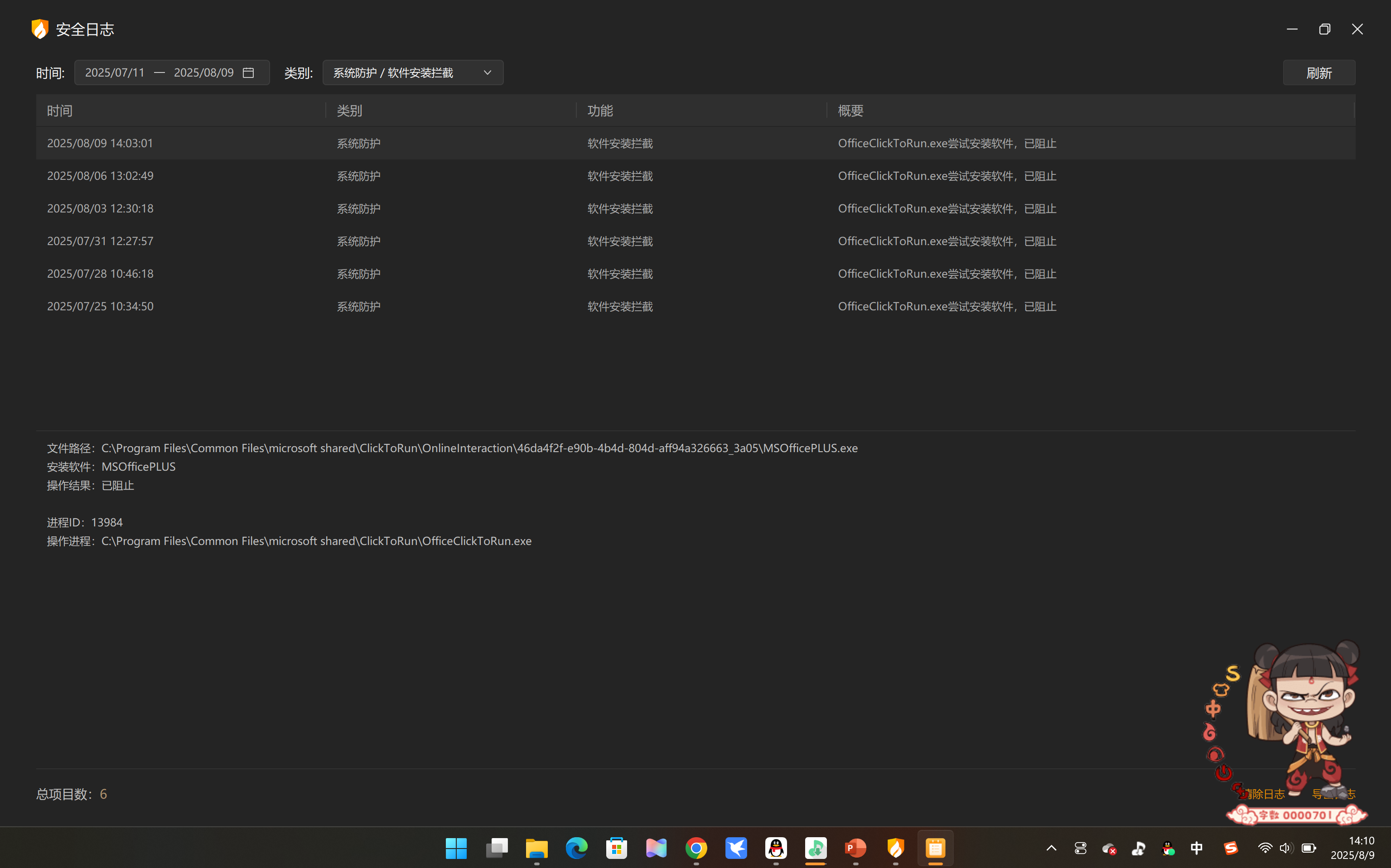
Task: Click the red power icon on Sogou overlay
Action: click(1223, 772)
